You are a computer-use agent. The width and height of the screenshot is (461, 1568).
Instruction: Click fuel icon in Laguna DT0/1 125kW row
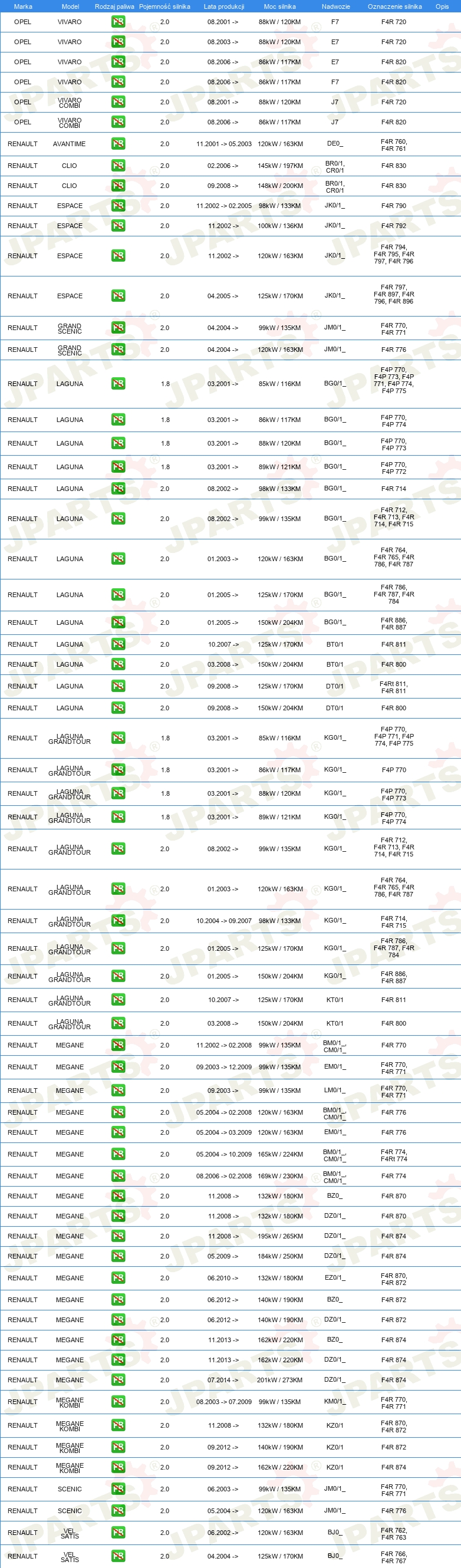point(118,686)
